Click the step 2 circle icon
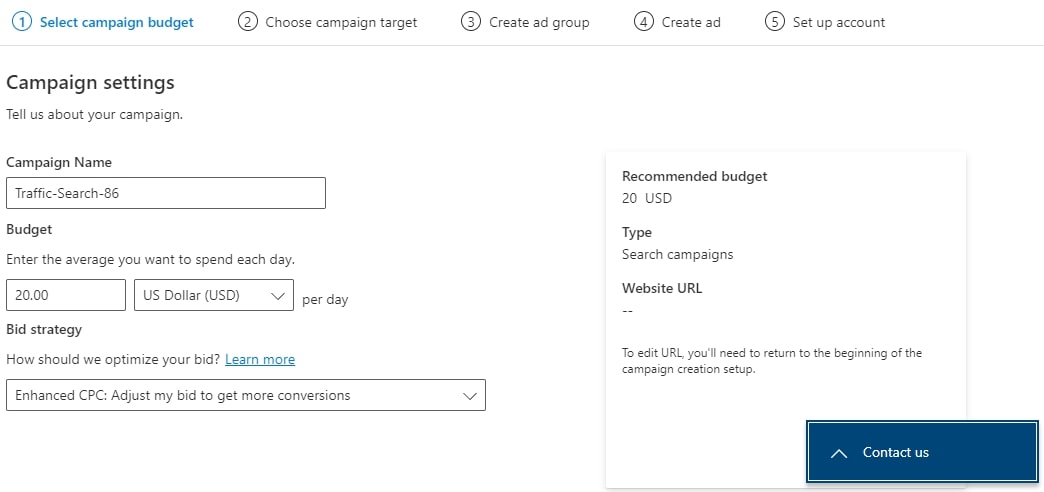The width and height of the screenshot is (1044, 492). 247,22
